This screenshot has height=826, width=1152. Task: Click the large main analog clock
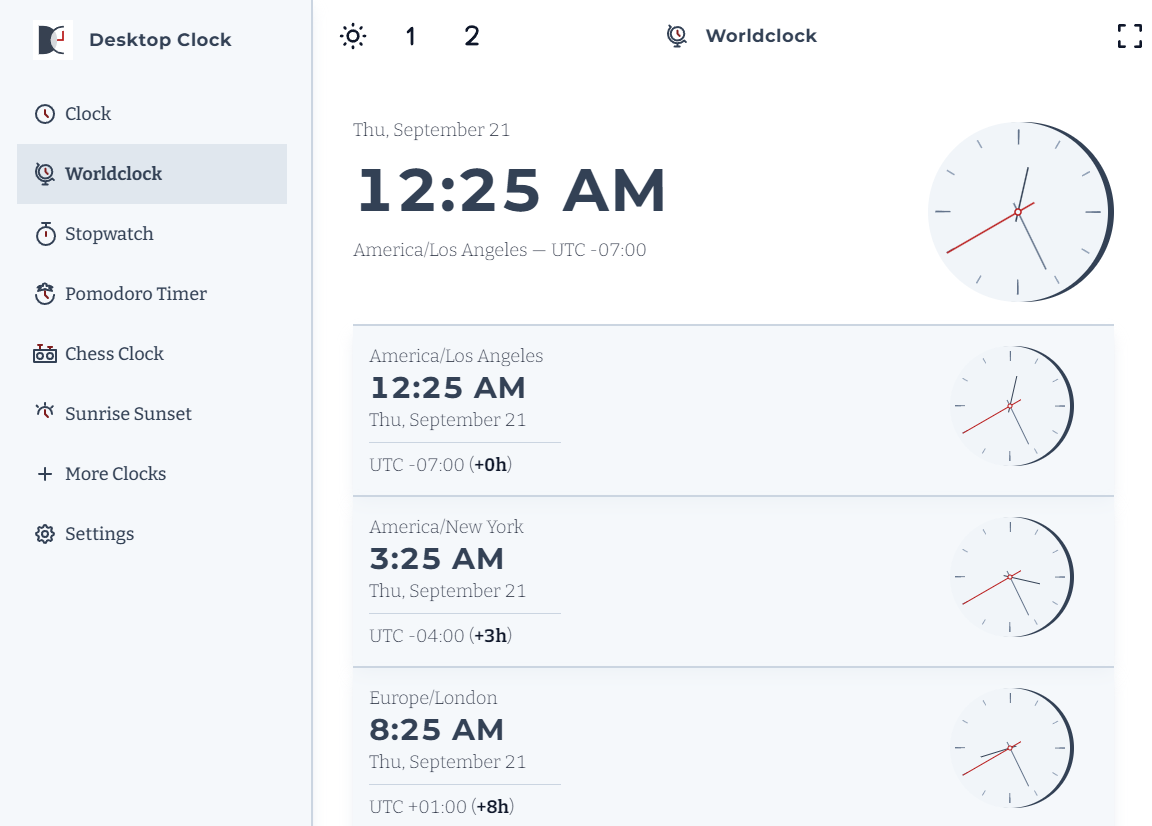pyautogui.click(x=1020, y=212)
